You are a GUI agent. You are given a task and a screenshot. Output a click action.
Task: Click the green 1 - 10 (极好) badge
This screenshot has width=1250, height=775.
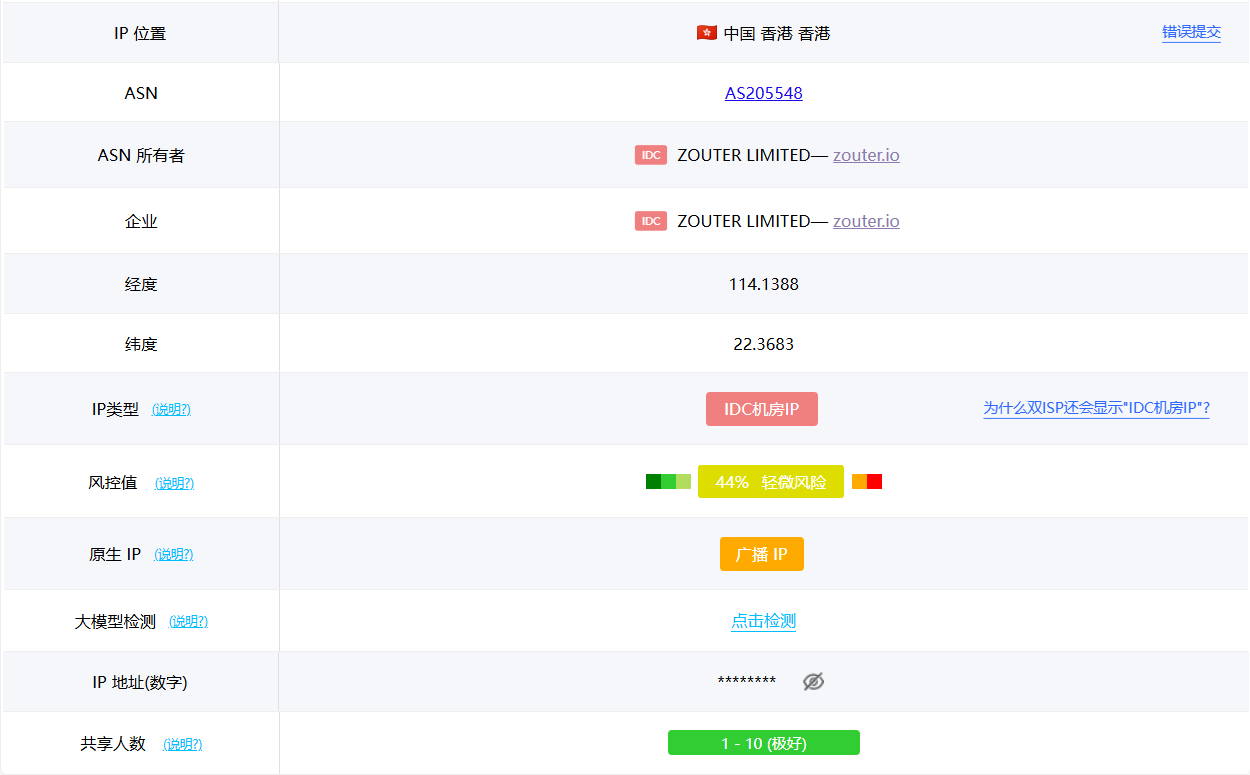pos(764,743)
